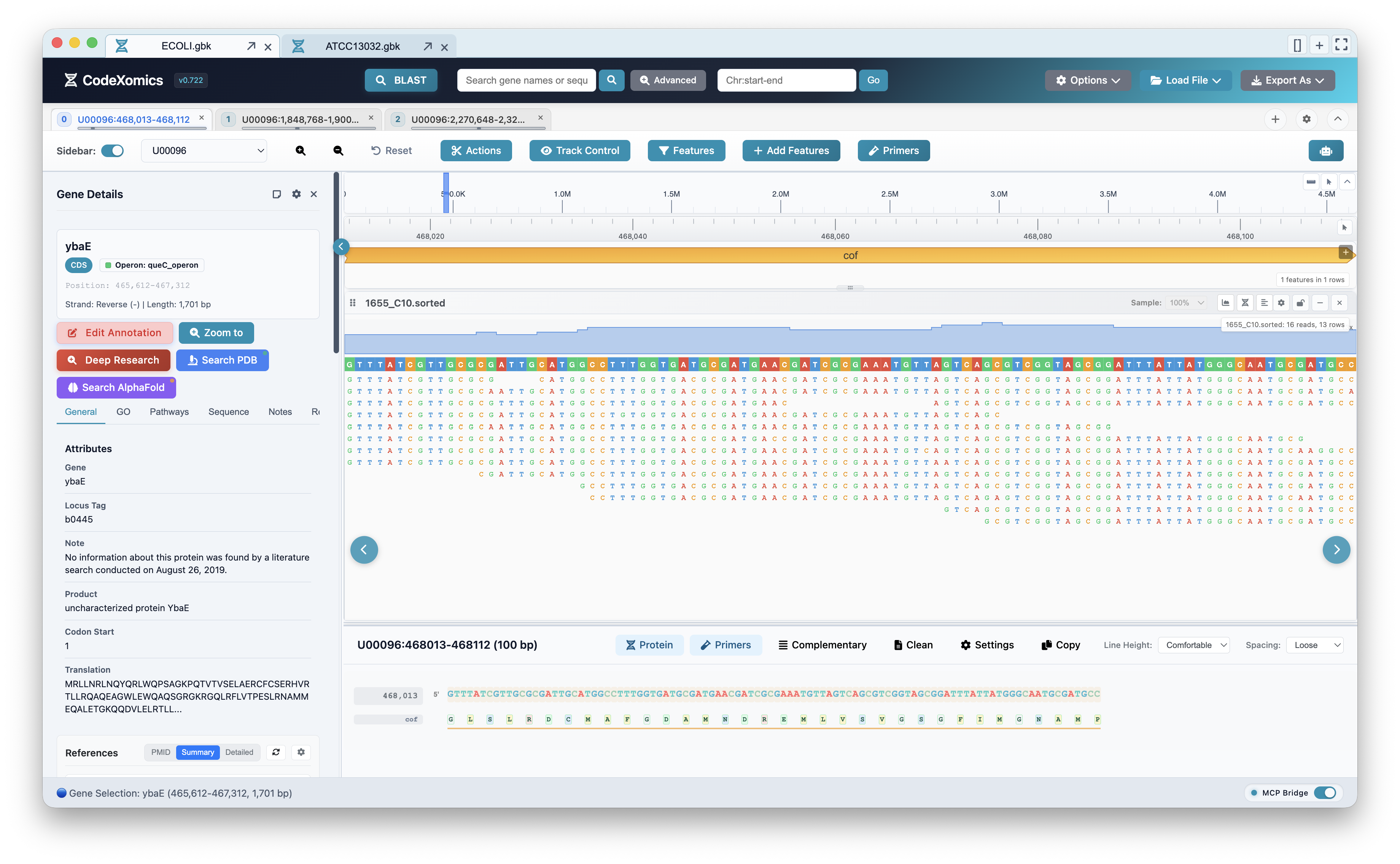This screenshot has width=1400, height=864.
Task: Click the Features filter button
Action: click(x=686, y=151)
